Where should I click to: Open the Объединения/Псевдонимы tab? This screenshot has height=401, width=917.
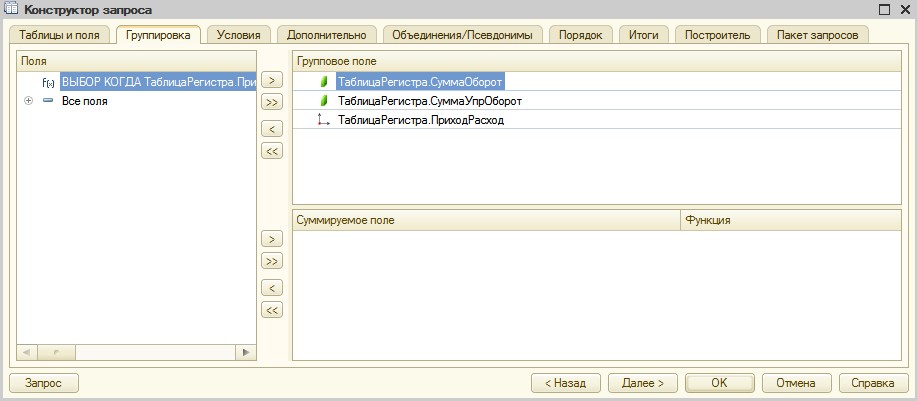coord(463,34)
